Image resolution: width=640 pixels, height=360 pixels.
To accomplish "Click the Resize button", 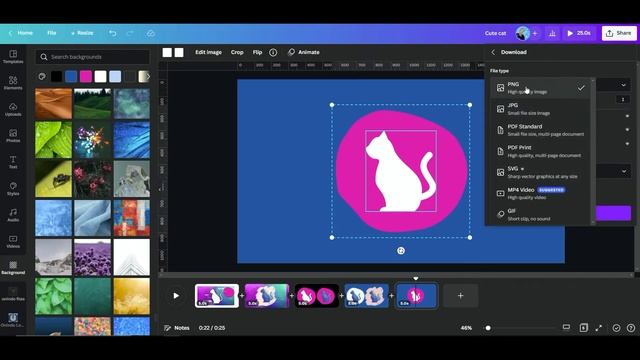I will [x=82, y=33].
